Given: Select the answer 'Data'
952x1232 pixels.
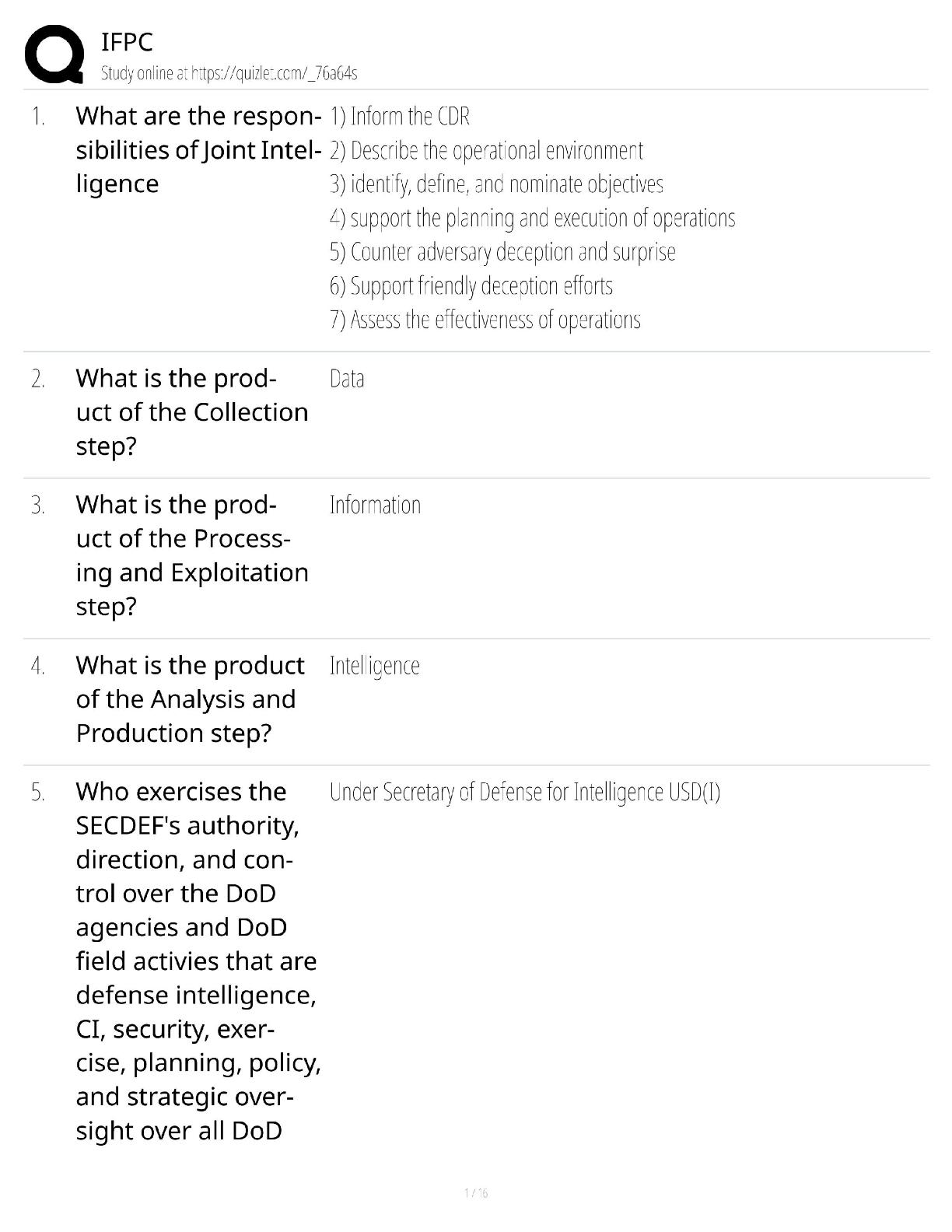Looking at the screenshot, I should tap(347, 379).
